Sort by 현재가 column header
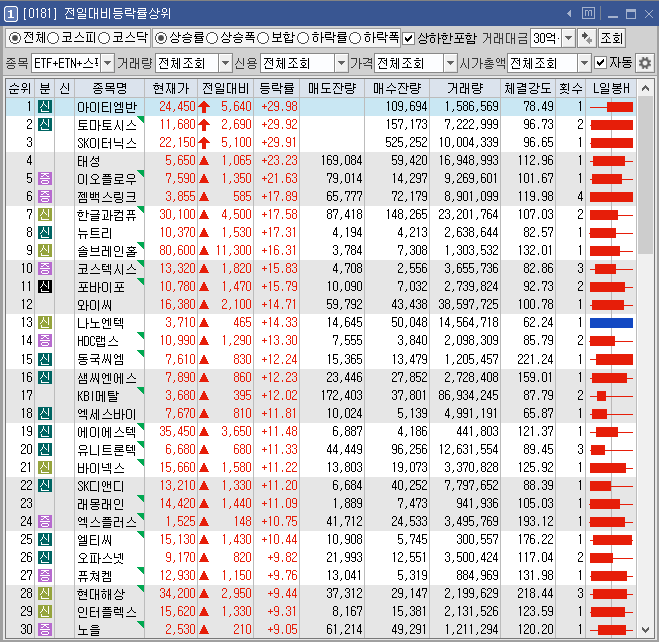The width and height of the screenshot is (659, 642). coord(171,88)
